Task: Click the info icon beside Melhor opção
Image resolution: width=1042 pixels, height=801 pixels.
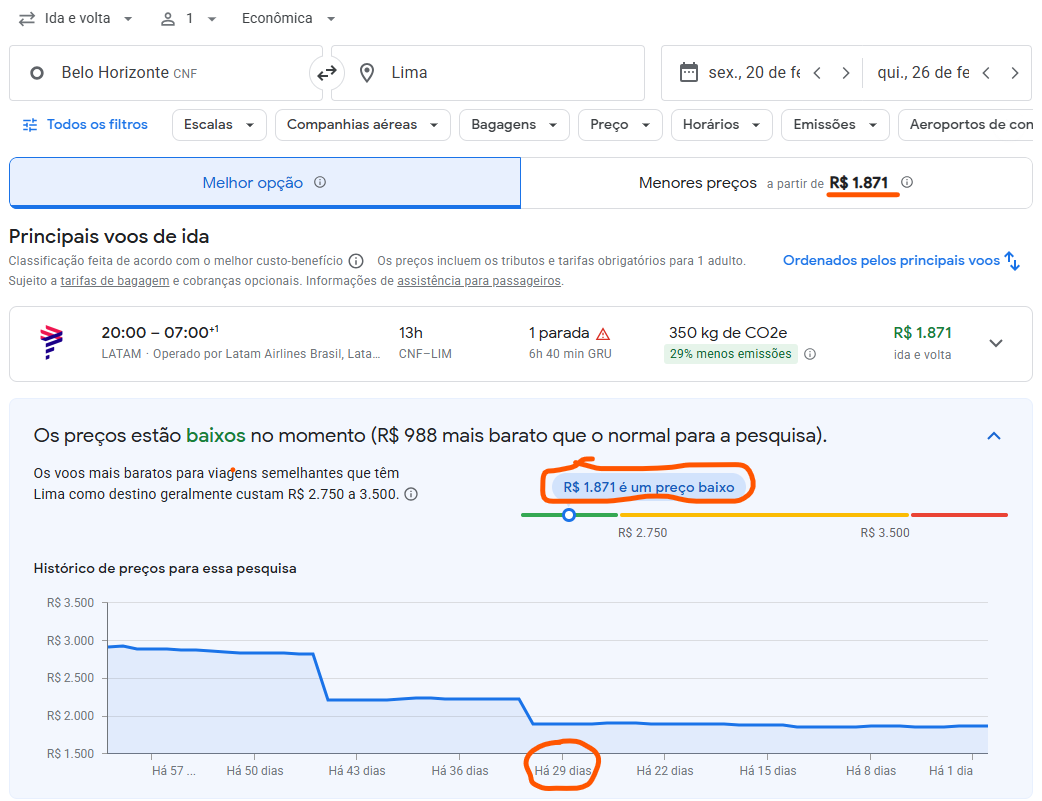Action: click(x=320, y=183)
